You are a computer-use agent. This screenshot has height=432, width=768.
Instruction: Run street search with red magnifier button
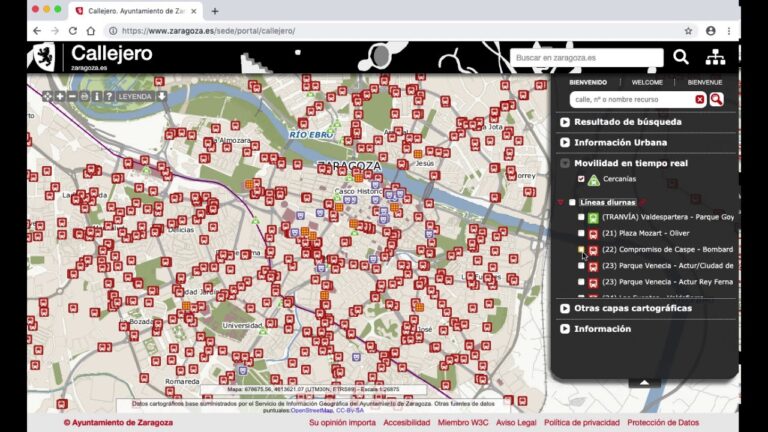coord(716,99)
